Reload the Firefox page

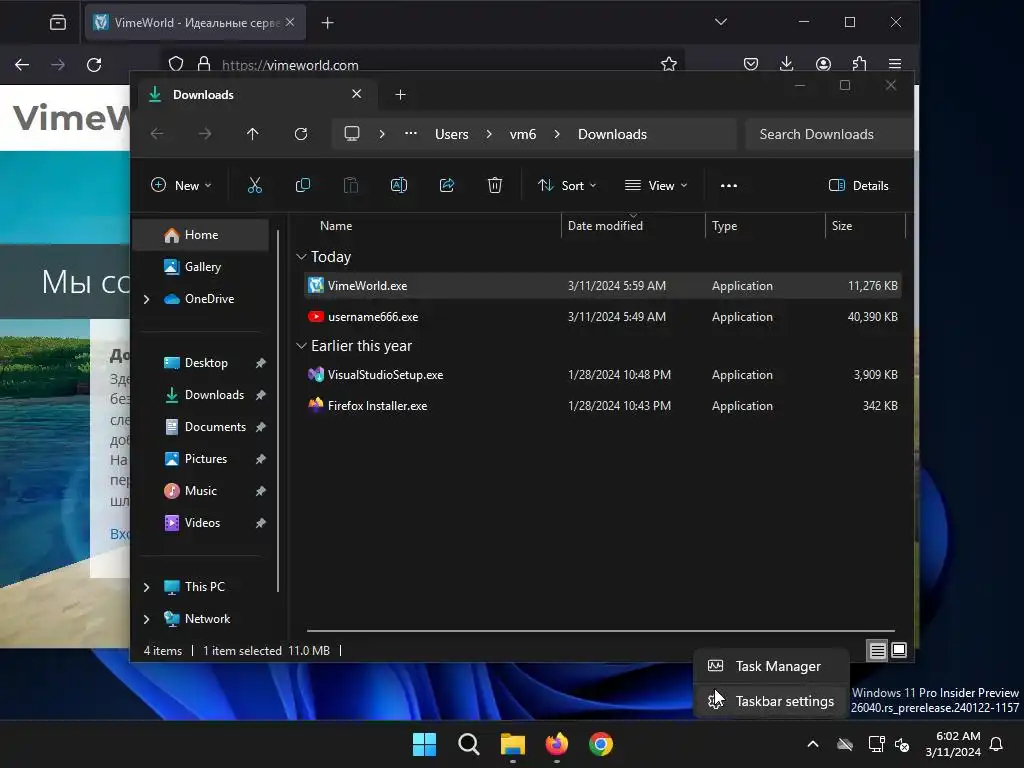pos(94,65)
